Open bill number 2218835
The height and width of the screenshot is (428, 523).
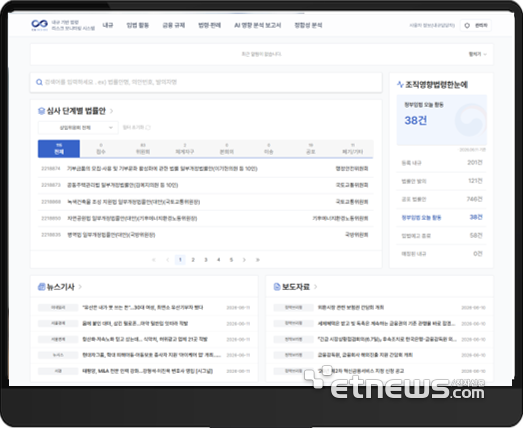point(205,235)
